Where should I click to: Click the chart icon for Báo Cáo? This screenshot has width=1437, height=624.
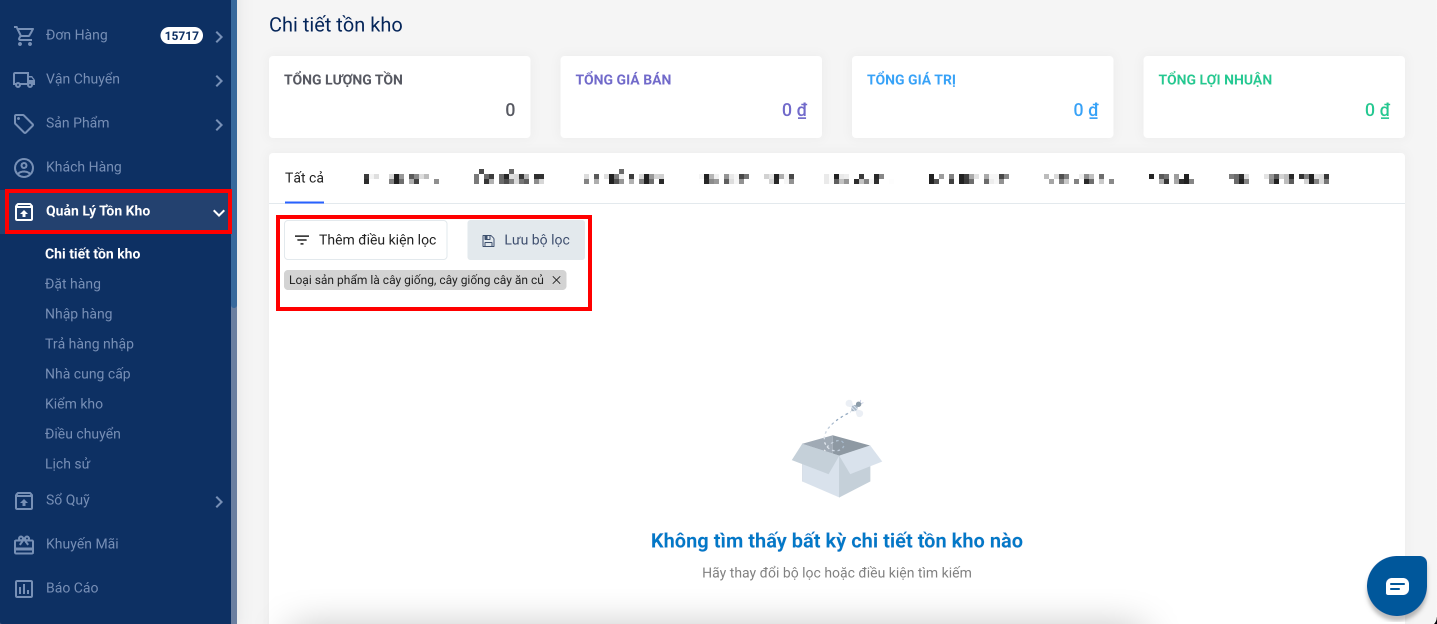24,589
